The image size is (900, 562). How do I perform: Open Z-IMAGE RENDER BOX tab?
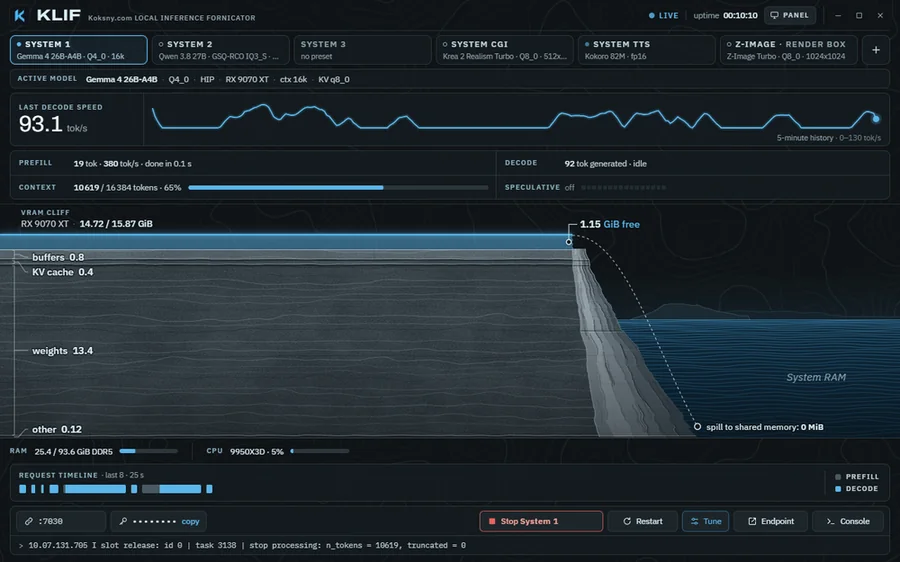789,50
